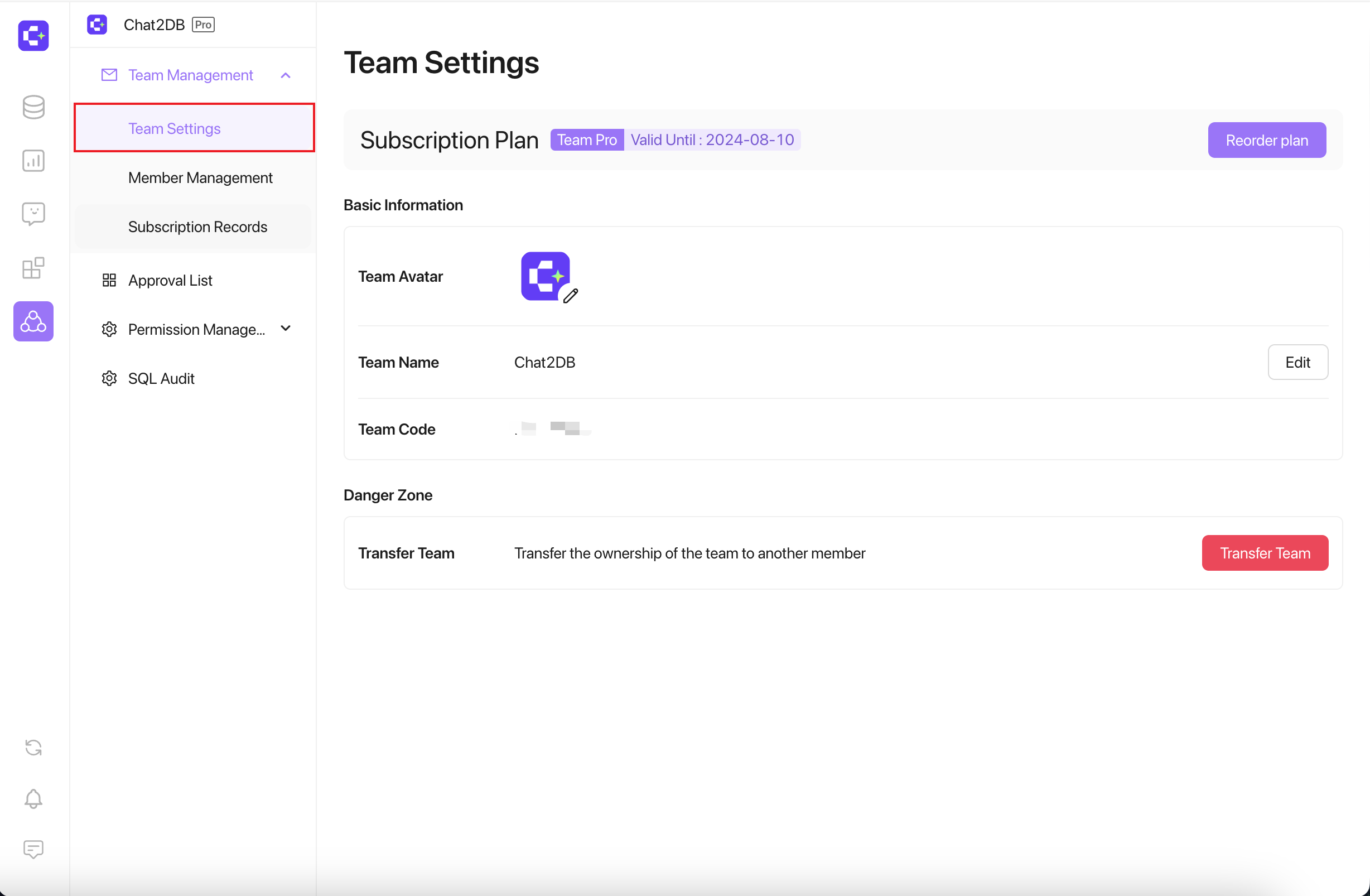Open SQL Audit
The height and width of the screenshot is (896, 1370).
click(194, 378)
